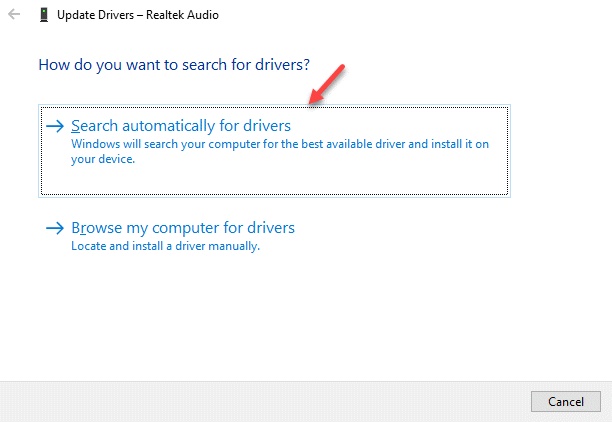Click 'Locate and install a driver manually' text
612x422 pixels.
(x=165, y=246)
